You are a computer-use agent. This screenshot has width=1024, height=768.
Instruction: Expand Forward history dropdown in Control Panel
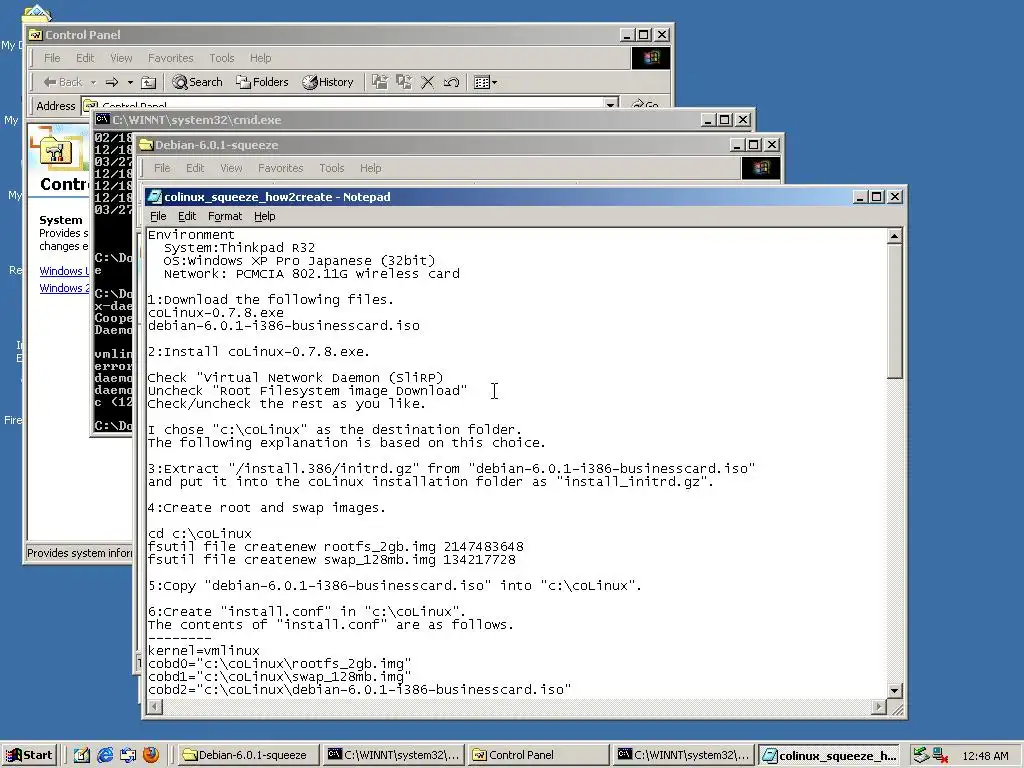point(130,82)
